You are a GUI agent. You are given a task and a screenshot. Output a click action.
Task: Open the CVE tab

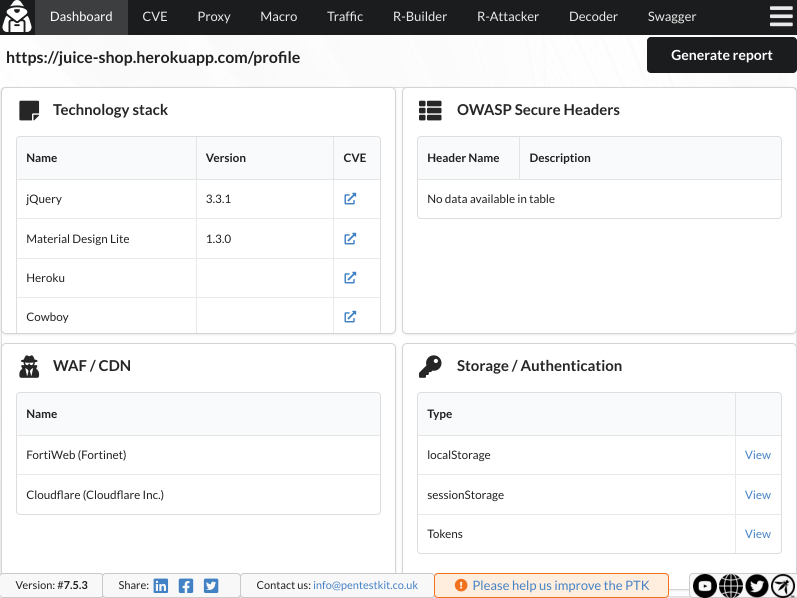coord(155,17)
